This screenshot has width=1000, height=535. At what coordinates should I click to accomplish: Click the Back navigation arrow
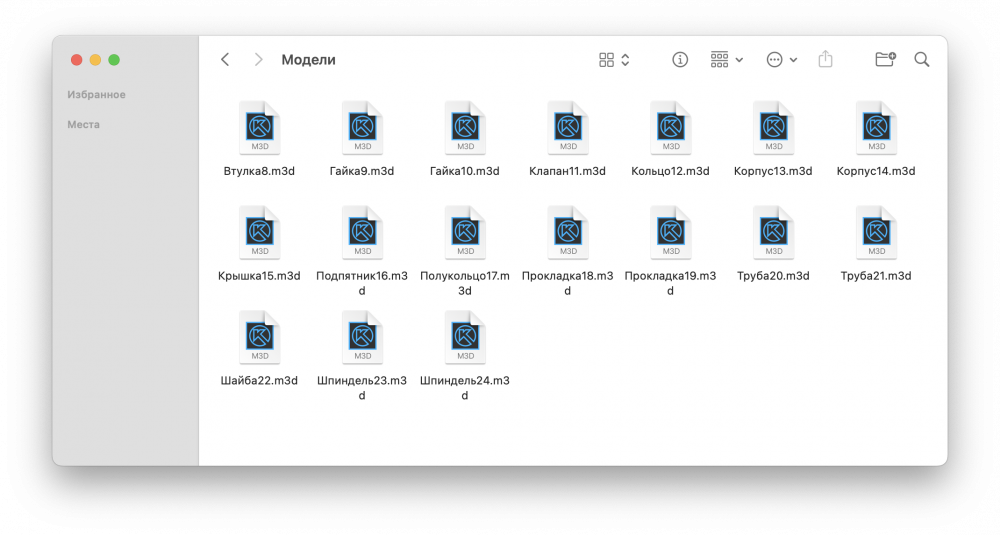pyautogui.click(x=225, y=60)
